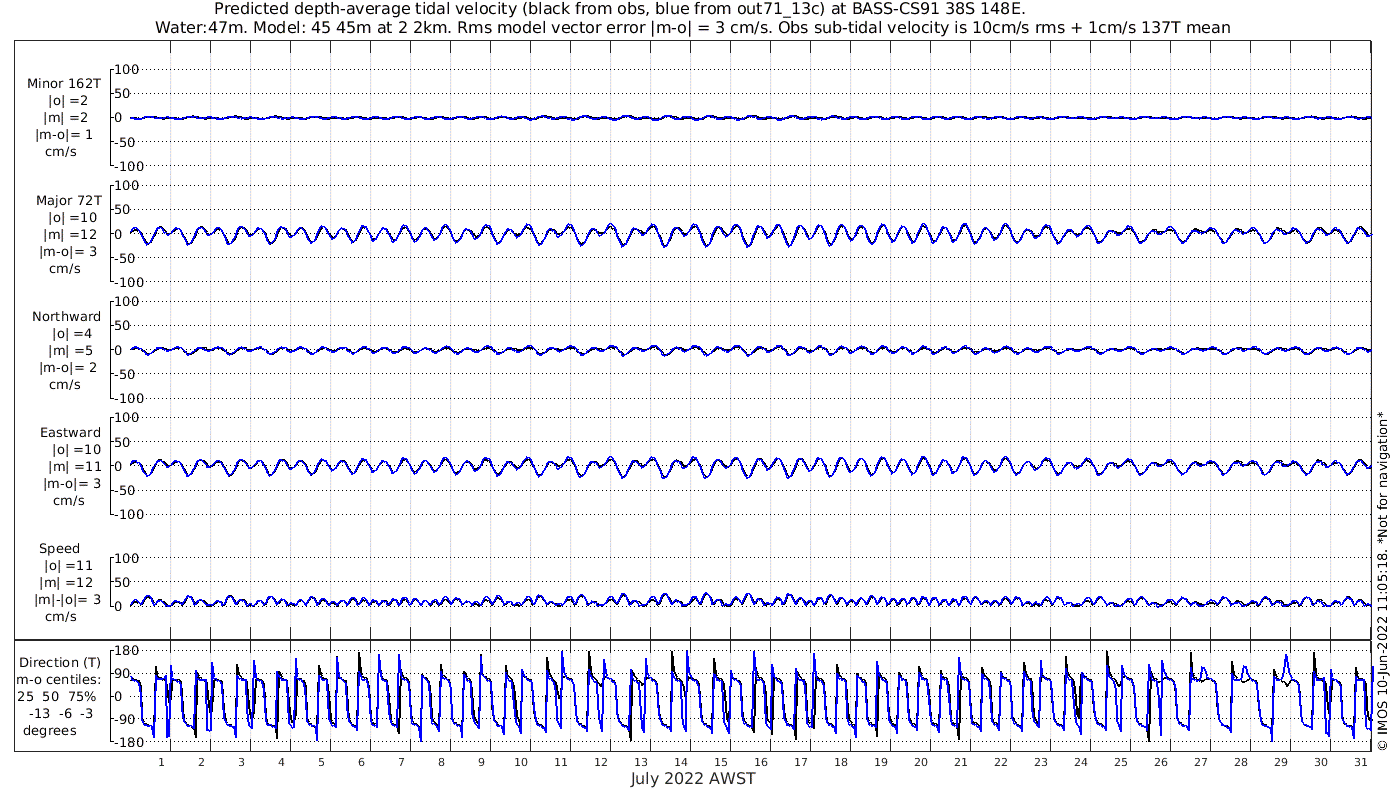Click day '14' on the date axis

pyautogui.click(x=681, y=762)
